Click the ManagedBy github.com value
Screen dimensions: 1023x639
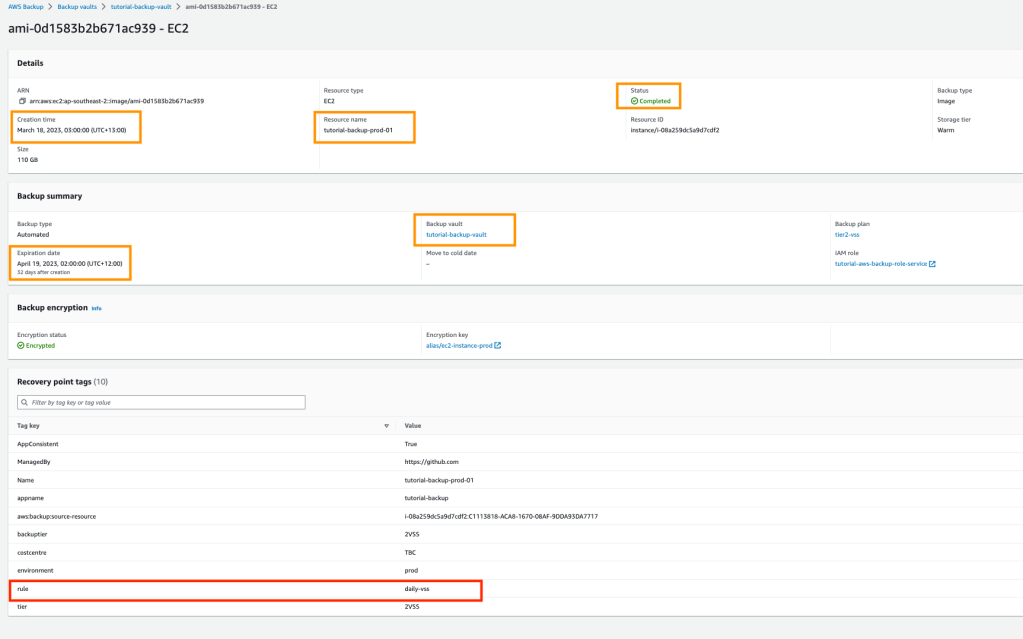point(431,461)
